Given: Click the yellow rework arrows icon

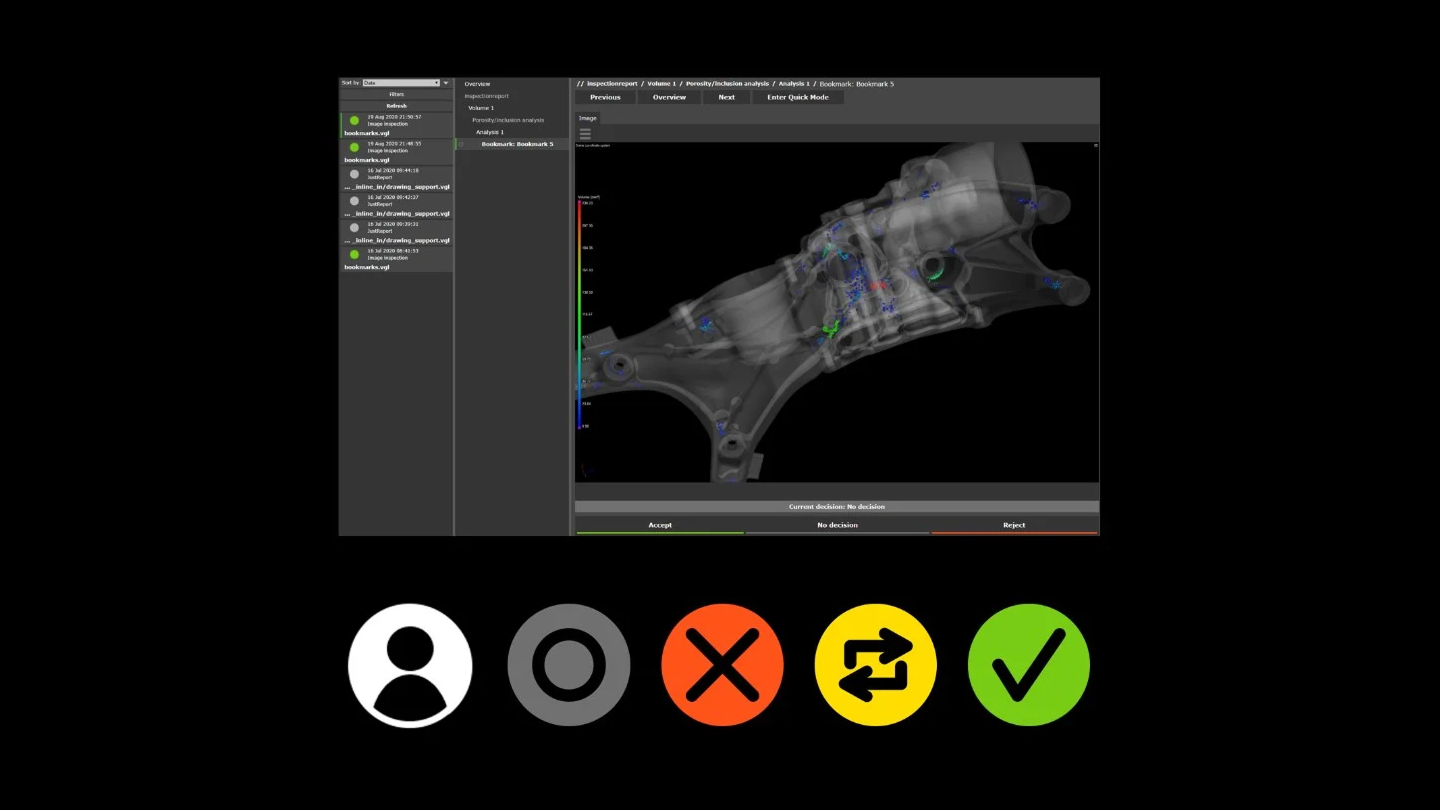Looking at the screenshot, I should pyautogui.click(x=875, y=663).
